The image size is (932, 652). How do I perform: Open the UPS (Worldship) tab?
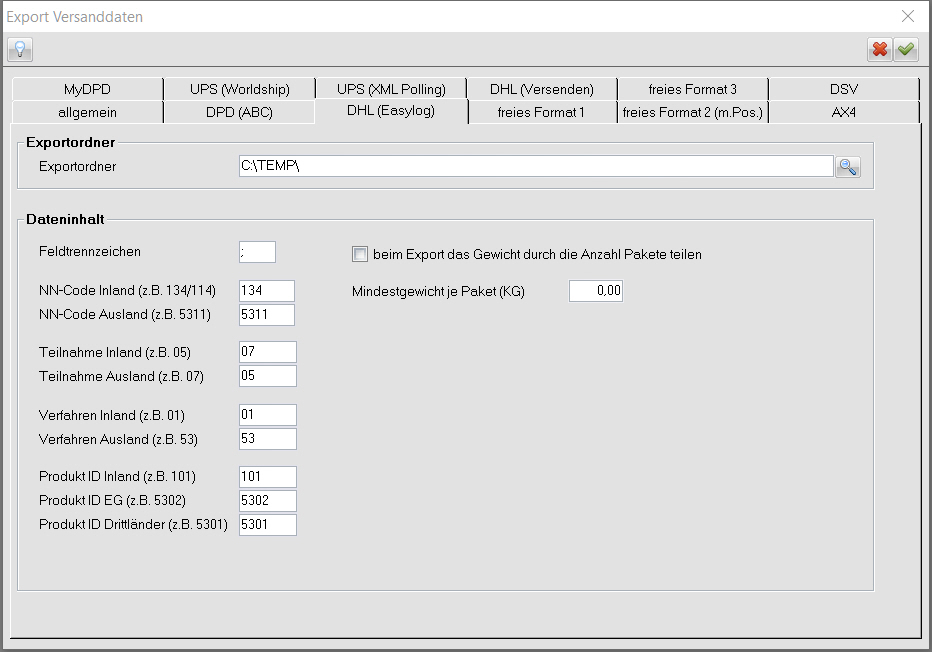tap(238, 89)
